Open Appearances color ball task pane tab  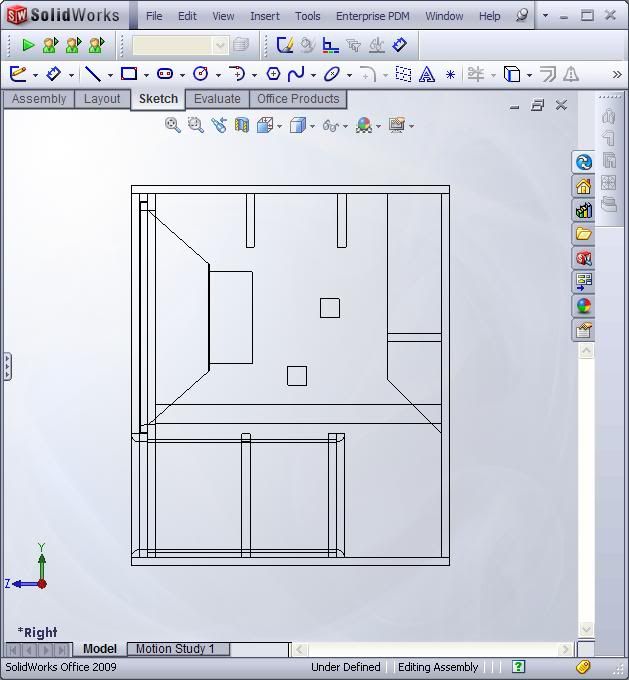(584, 306)
